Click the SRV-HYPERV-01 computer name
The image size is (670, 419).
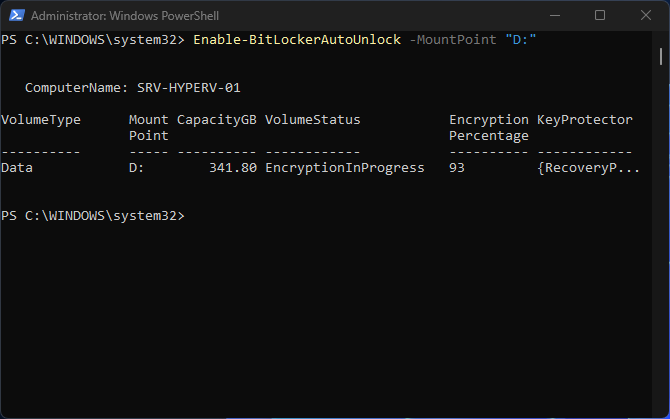(188, 88)
